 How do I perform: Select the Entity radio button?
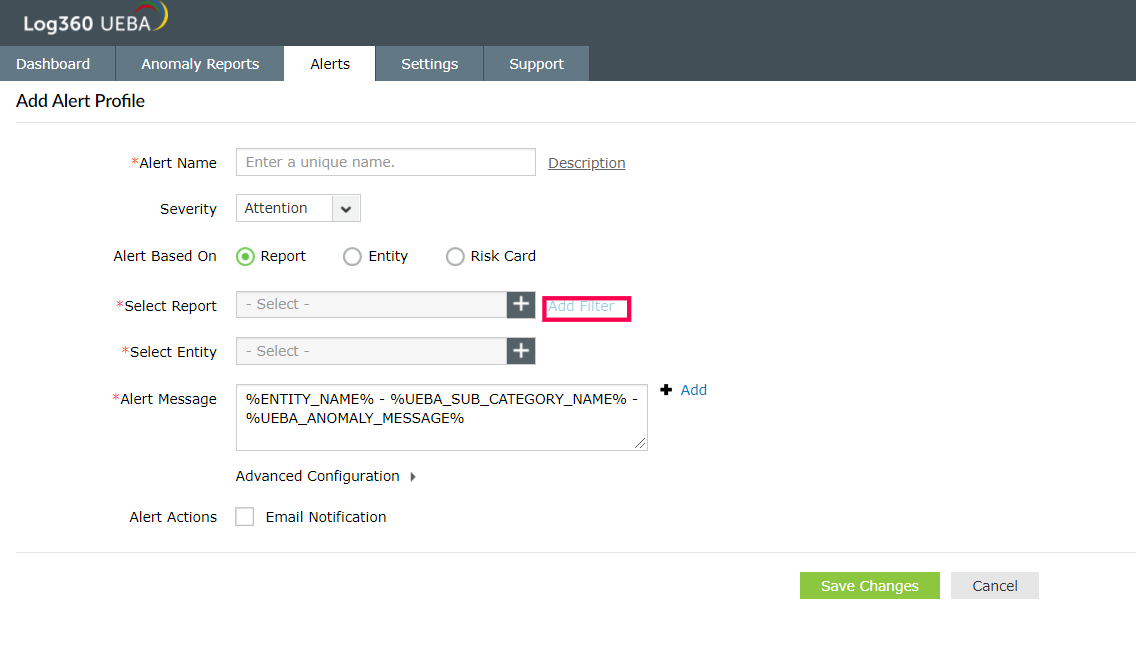(x=352, y=257)
